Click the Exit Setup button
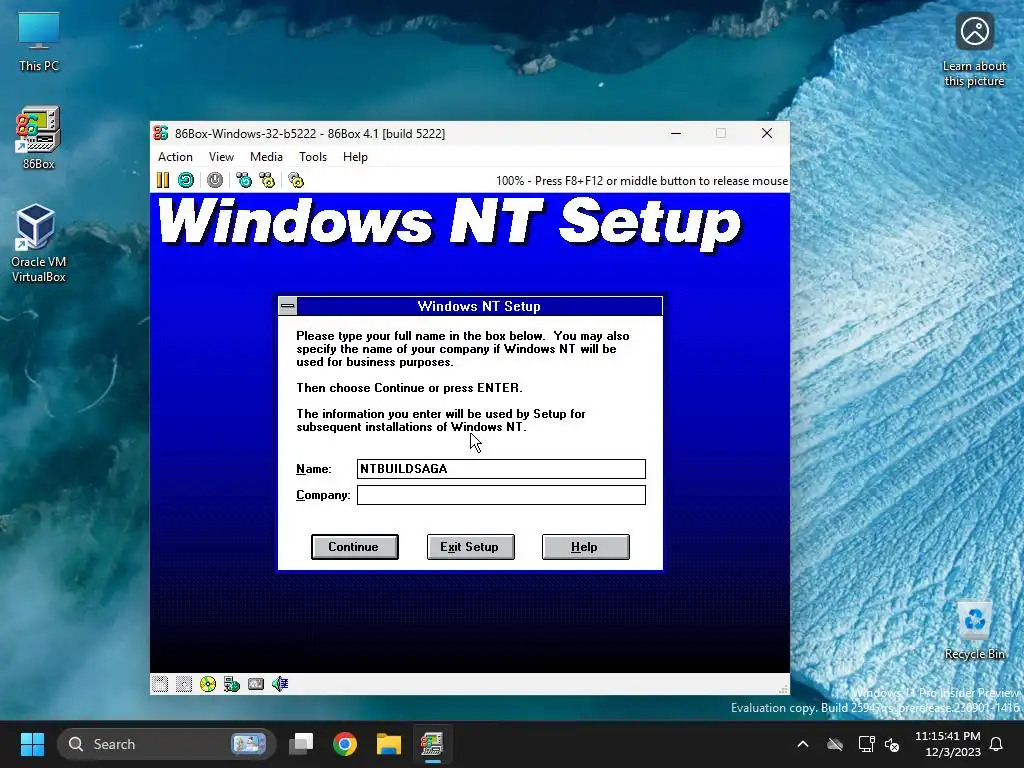The image size is (1024, 768). point(470,547)
